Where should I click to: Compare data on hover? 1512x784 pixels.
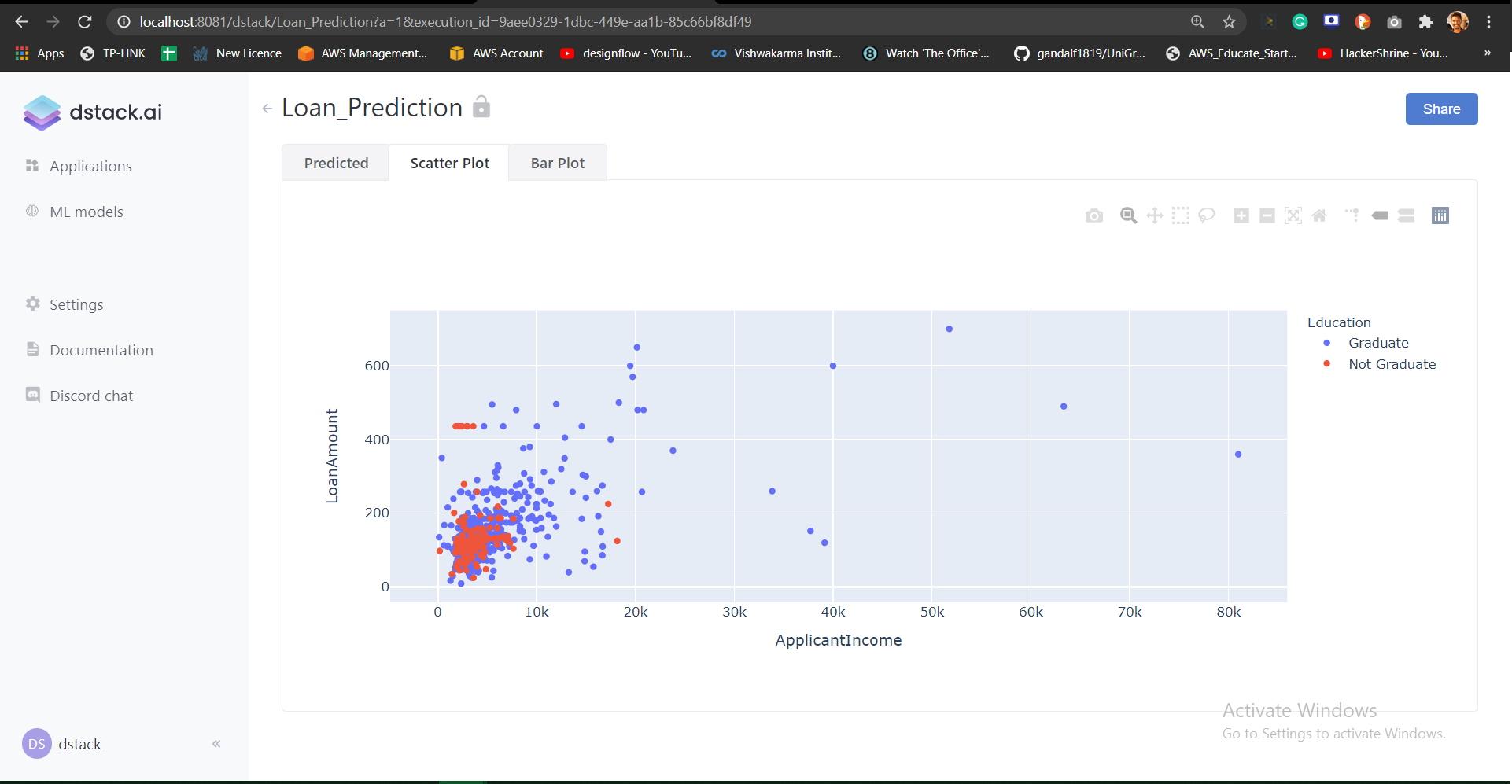[1407, 215]
